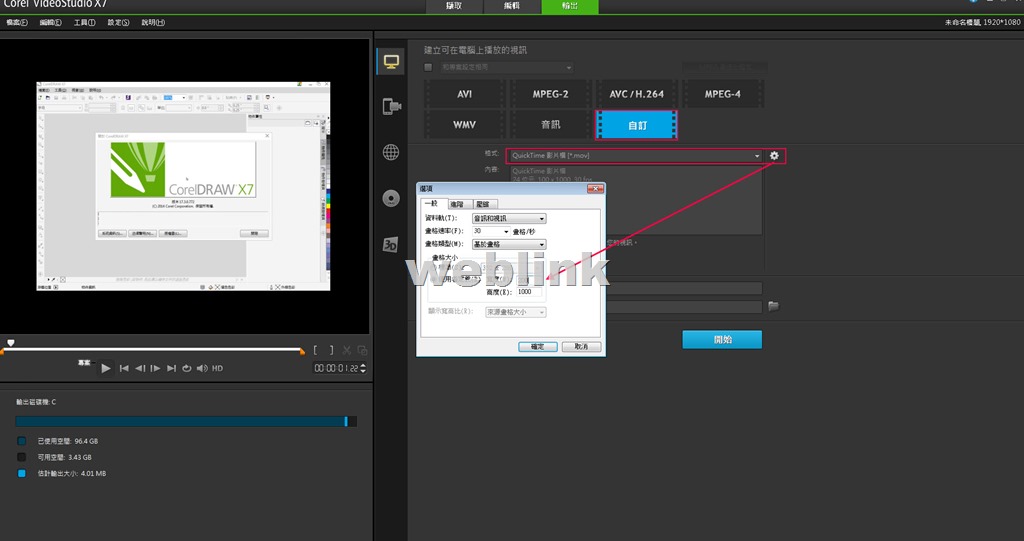Open the display aspect ratio dropdown
This screenshot has width=1024, height=541.
pos(515,312)
